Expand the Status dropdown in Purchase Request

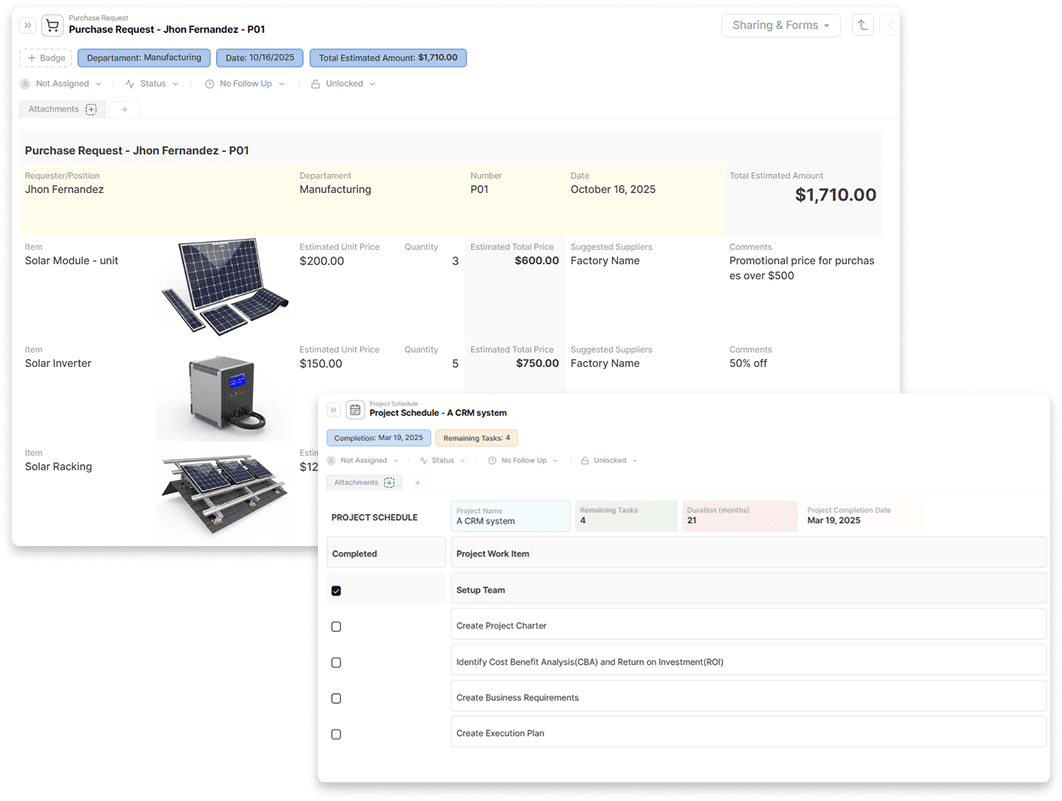(x=152, y=84)
